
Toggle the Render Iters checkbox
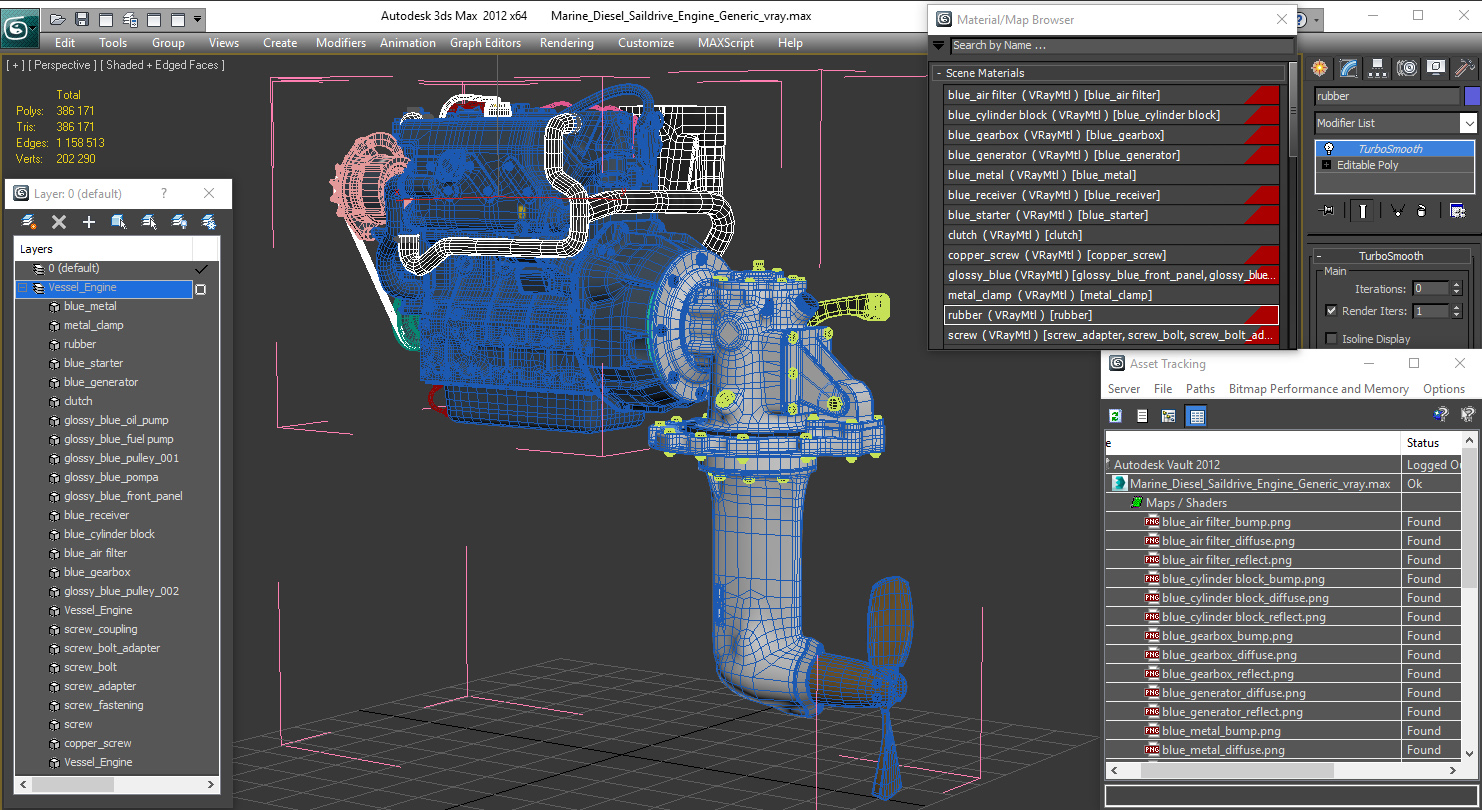[1331, 311]
